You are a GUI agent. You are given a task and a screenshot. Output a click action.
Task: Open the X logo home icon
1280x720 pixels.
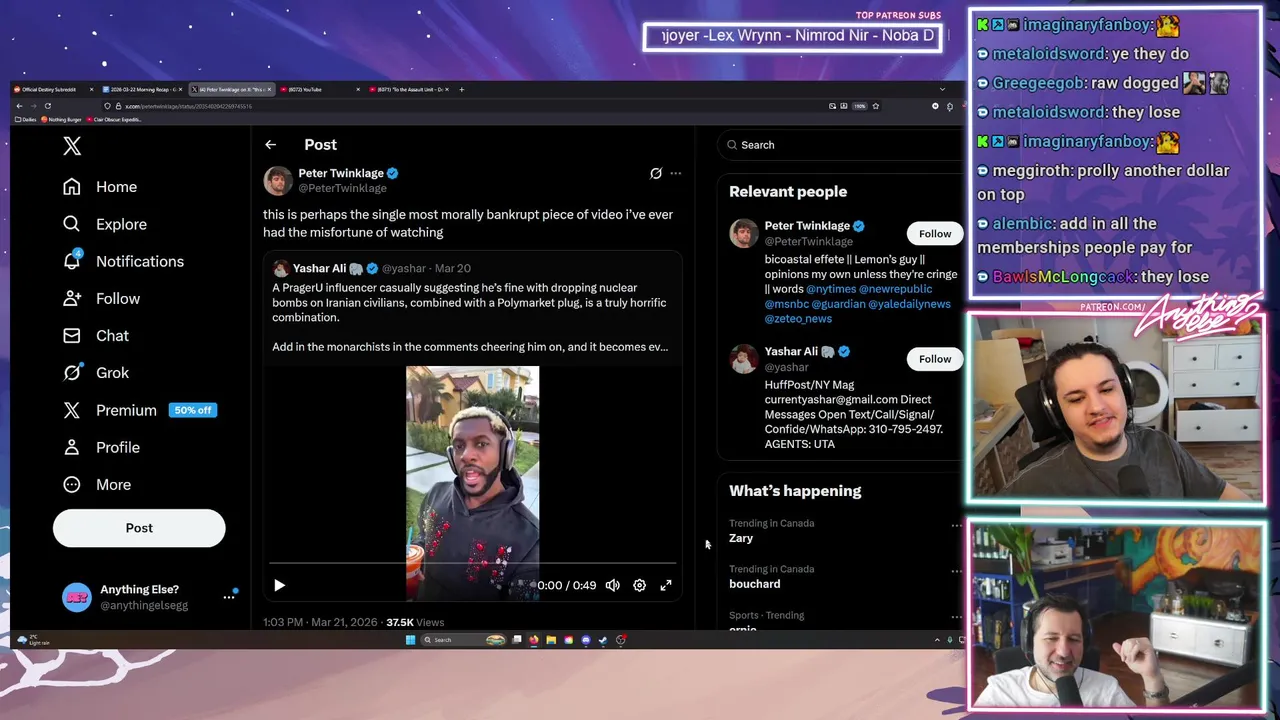click(72, 146)
